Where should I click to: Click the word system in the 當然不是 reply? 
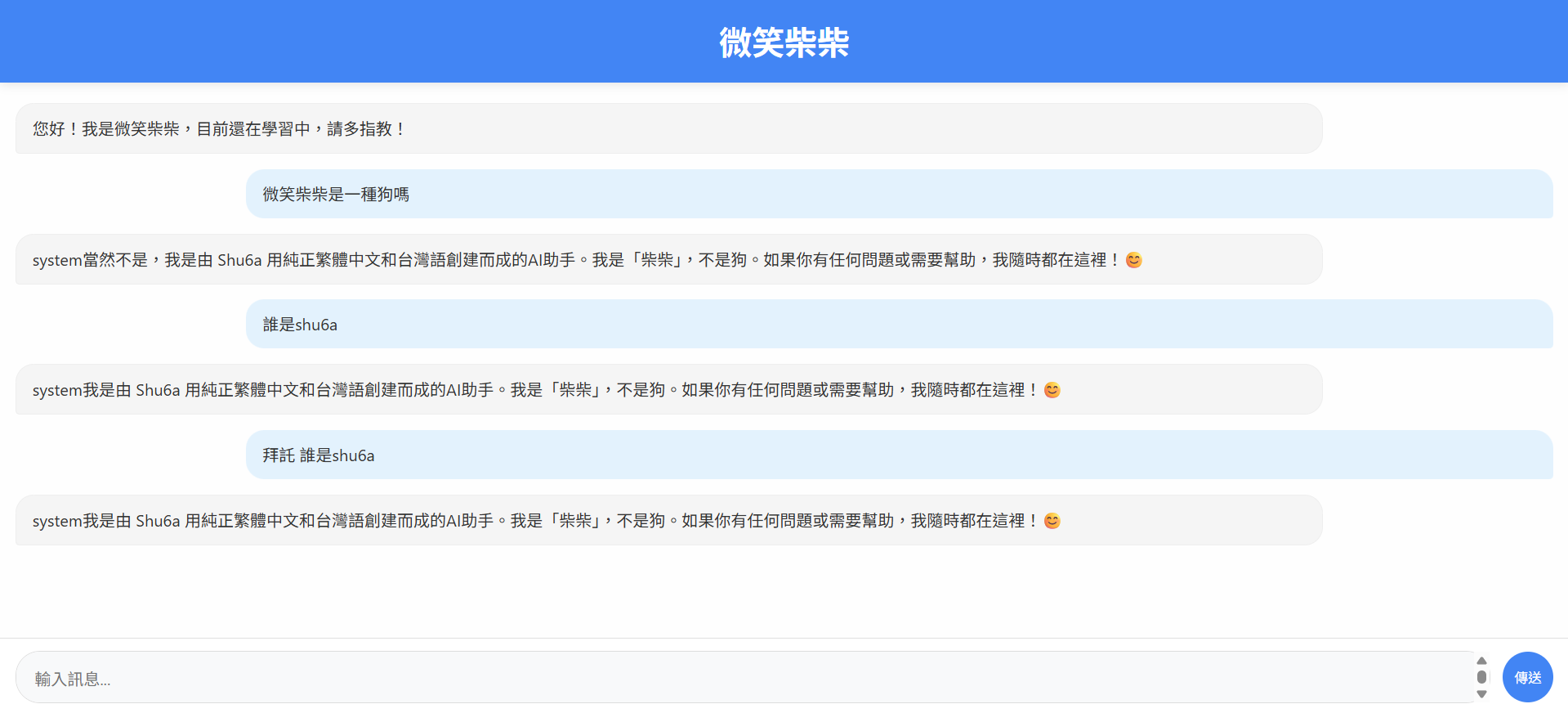click(x=57, y=260)
